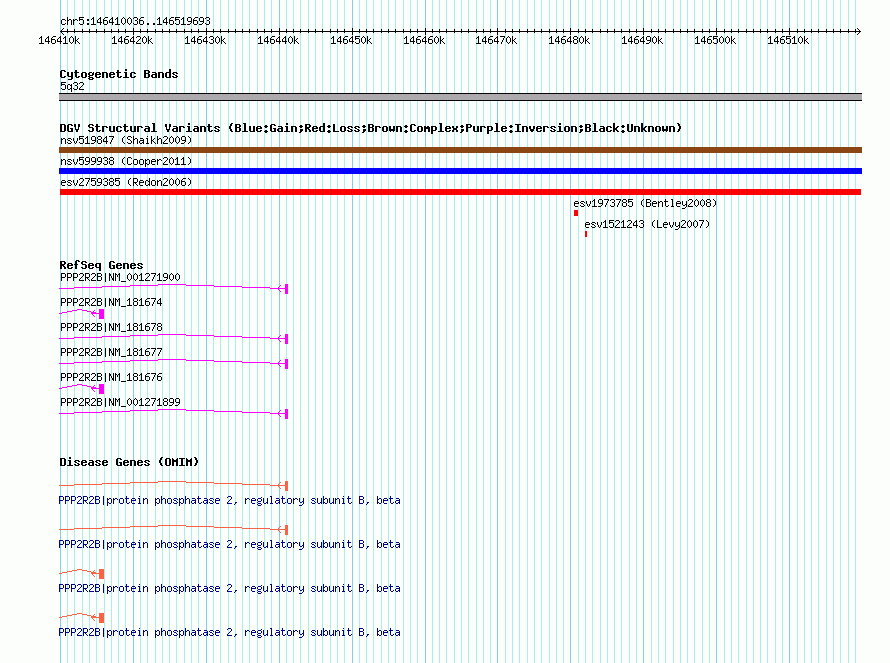
Task: Click the 146440k ruler tick label
Action: (278, 40)
